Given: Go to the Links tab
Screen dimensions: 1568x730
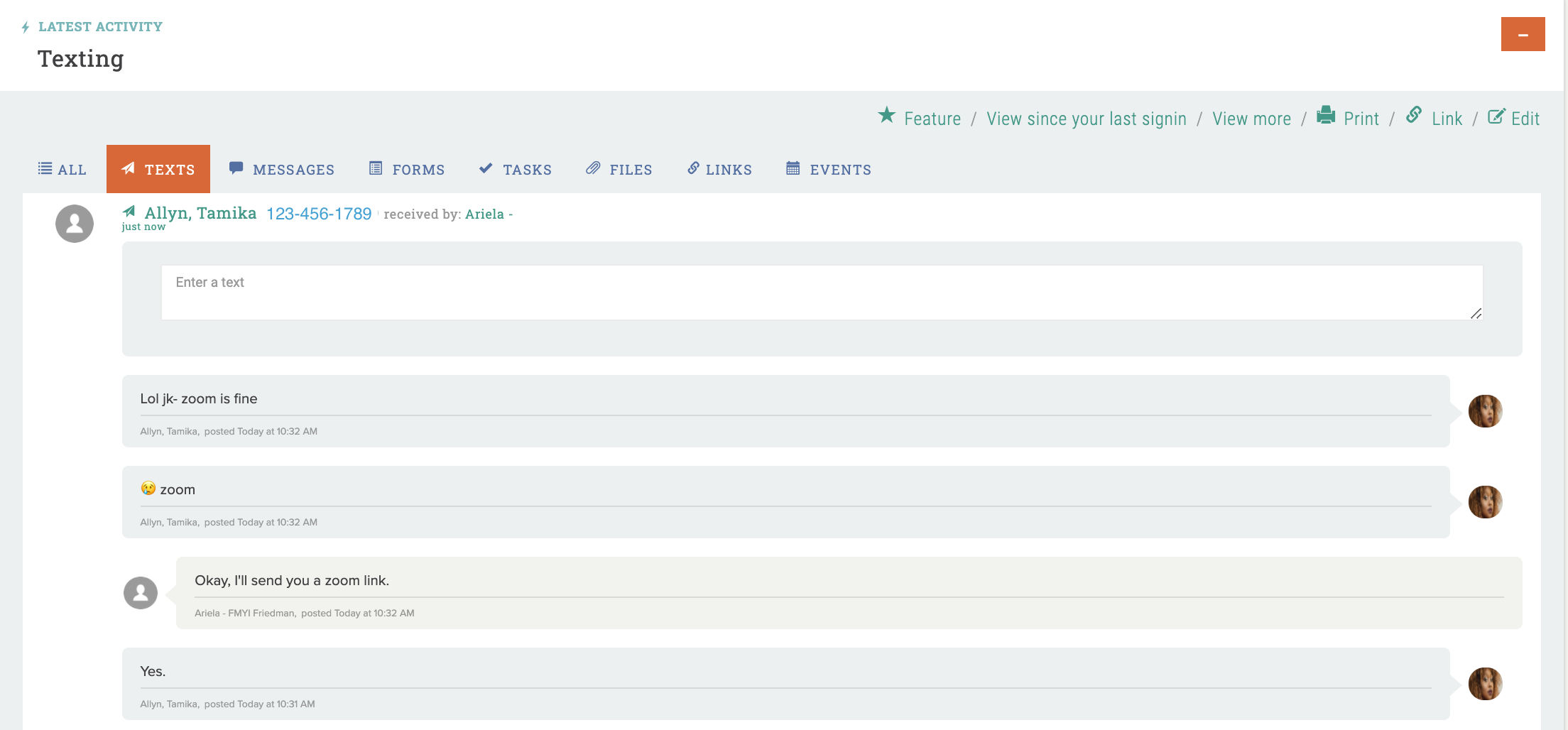Looking at the screenshot, I should click(719, 170).
